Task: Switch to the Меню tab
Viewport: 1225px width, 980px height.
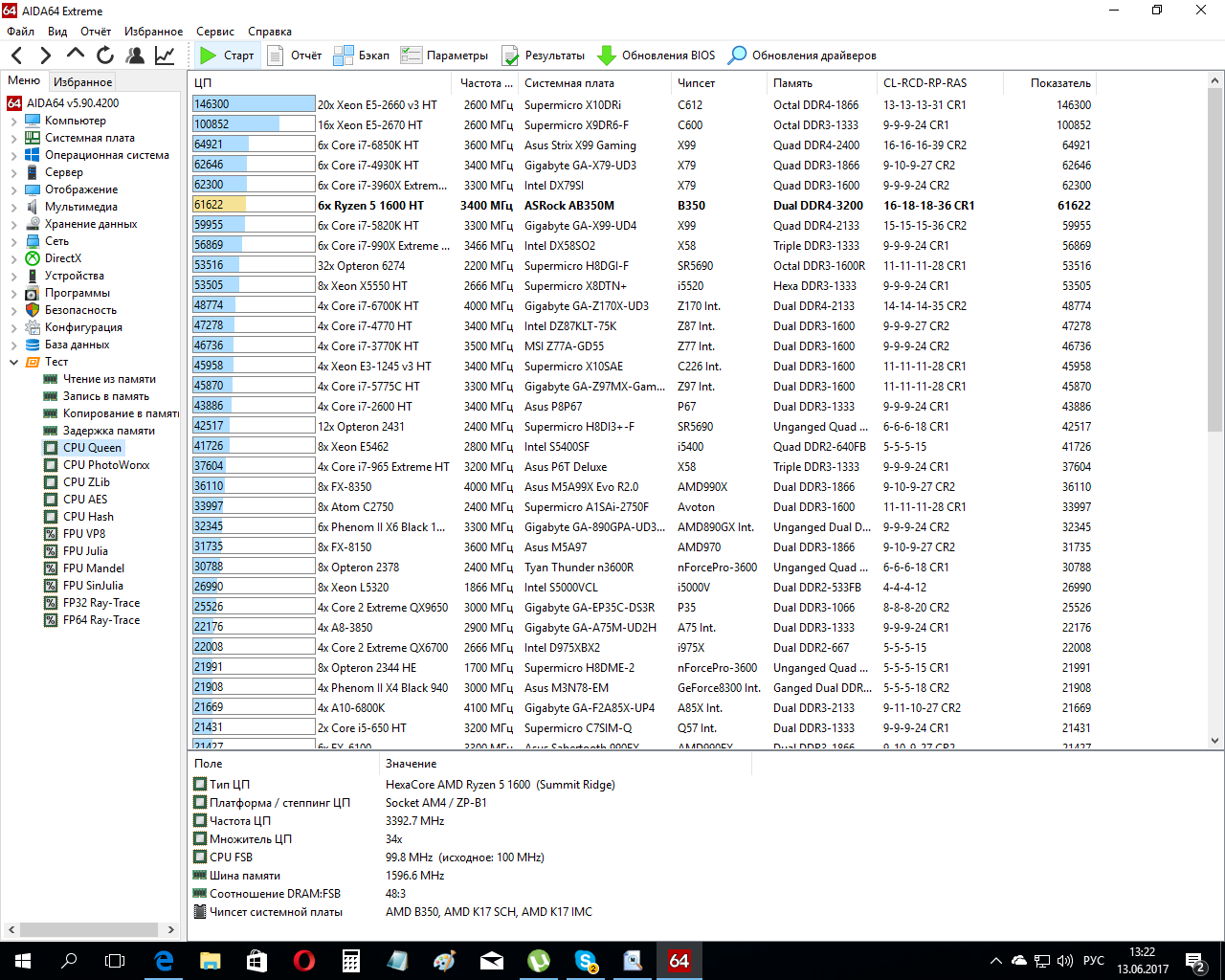Action: 24,80
